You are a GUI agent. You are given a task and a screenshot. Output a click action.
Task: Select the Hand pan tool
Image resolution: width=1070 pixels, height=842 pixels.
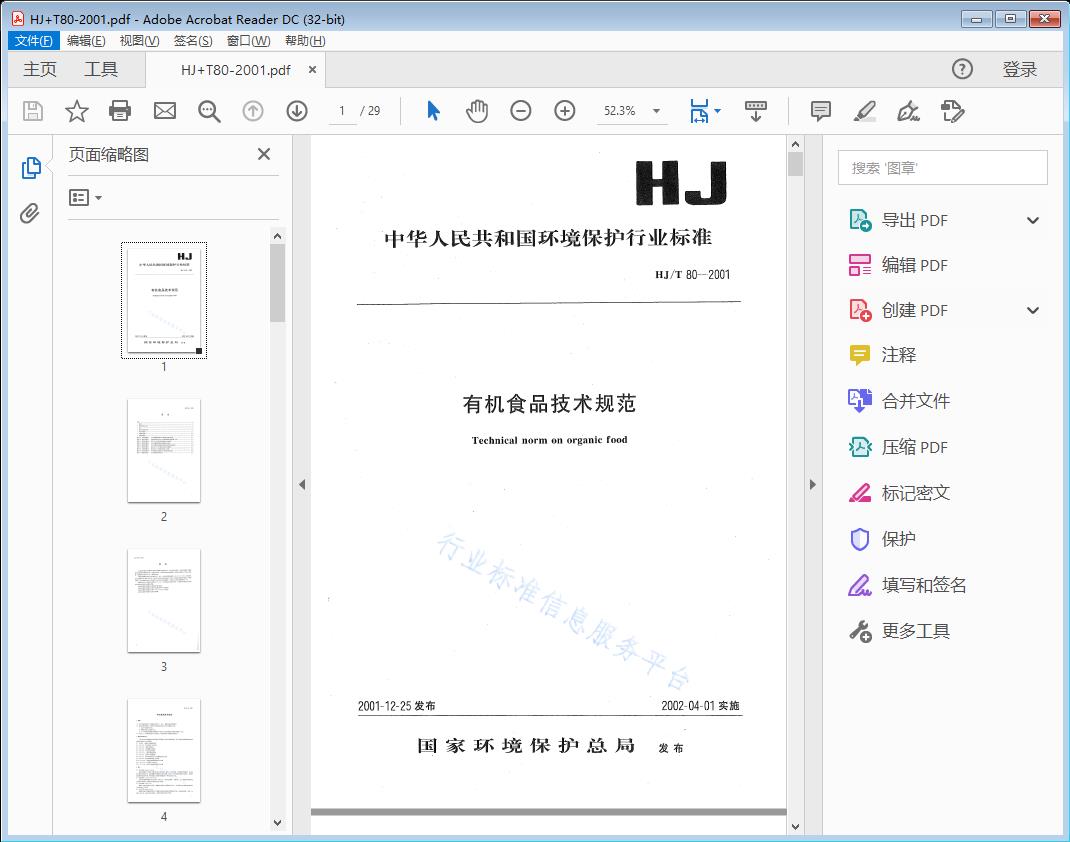tap(477, 111)
